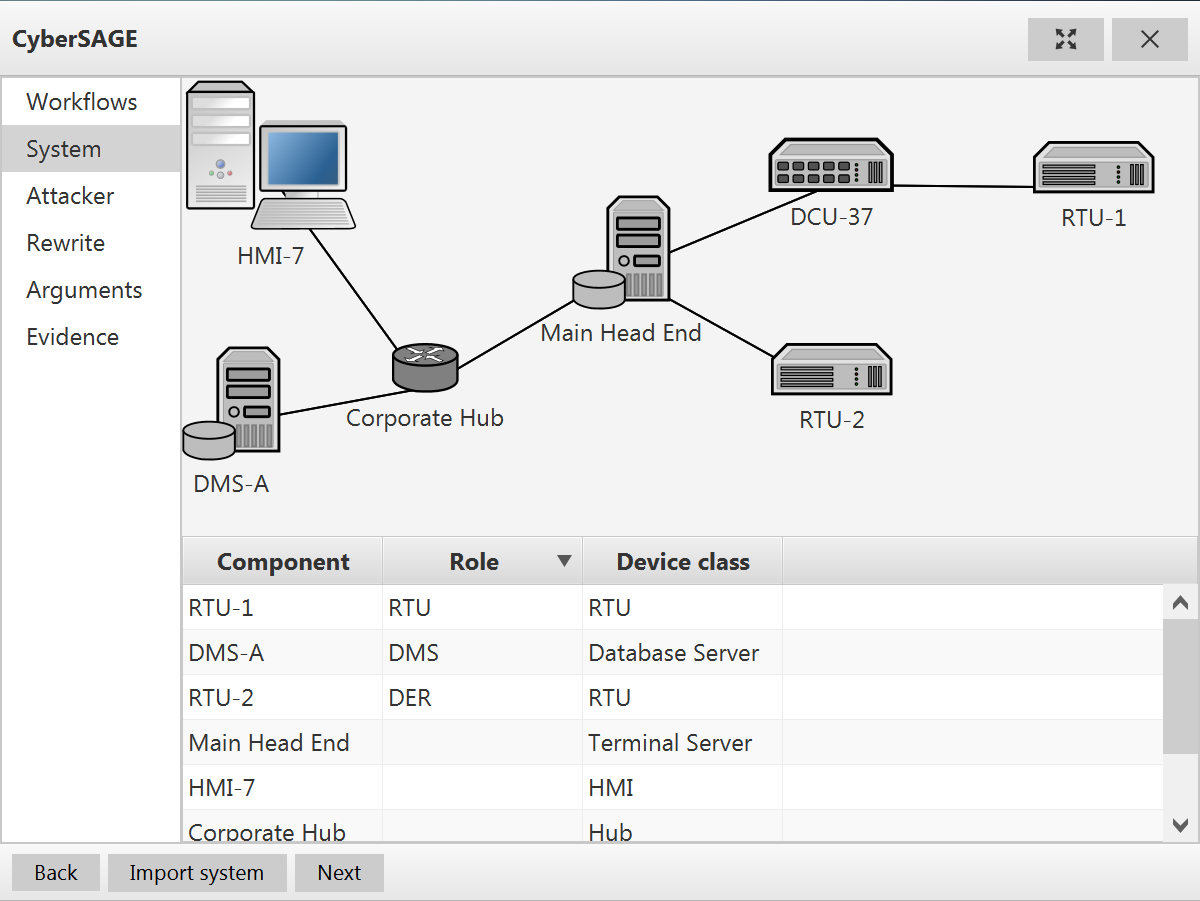The height and width of the screenshot is (901, 1200).
Task: Click the Corporate Hub router icon
Action: [x=425, y=367]
